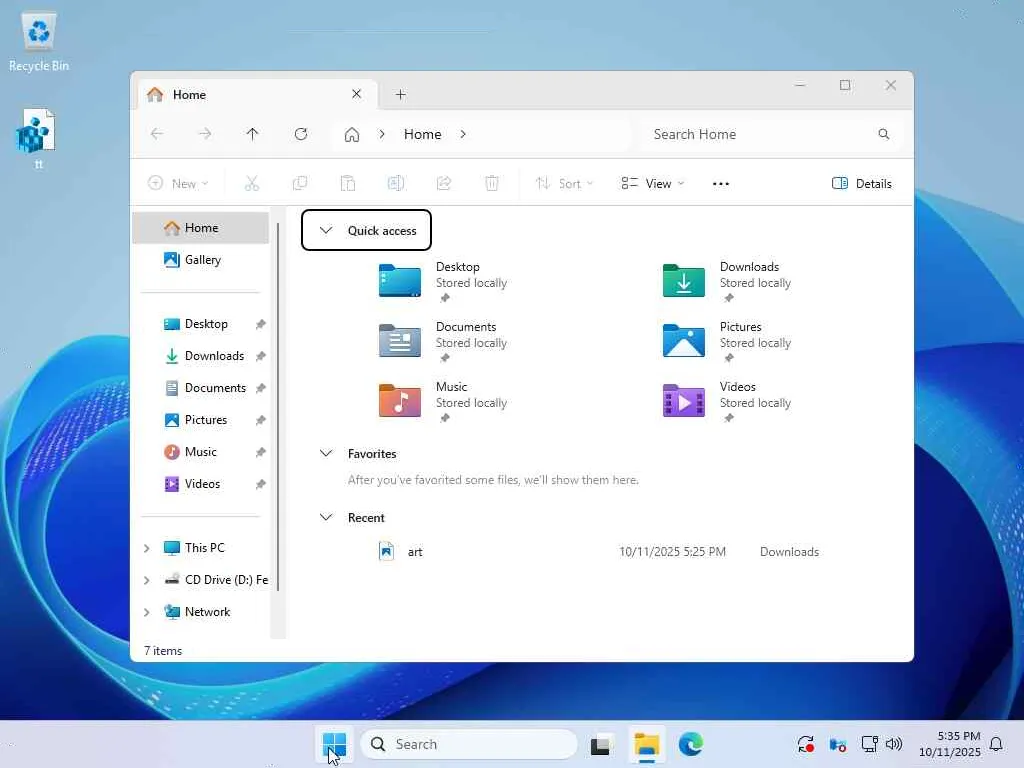Click pin icon next to sidebar Downloads
The height and width of the screenshot is (768, 1024).
260,357
